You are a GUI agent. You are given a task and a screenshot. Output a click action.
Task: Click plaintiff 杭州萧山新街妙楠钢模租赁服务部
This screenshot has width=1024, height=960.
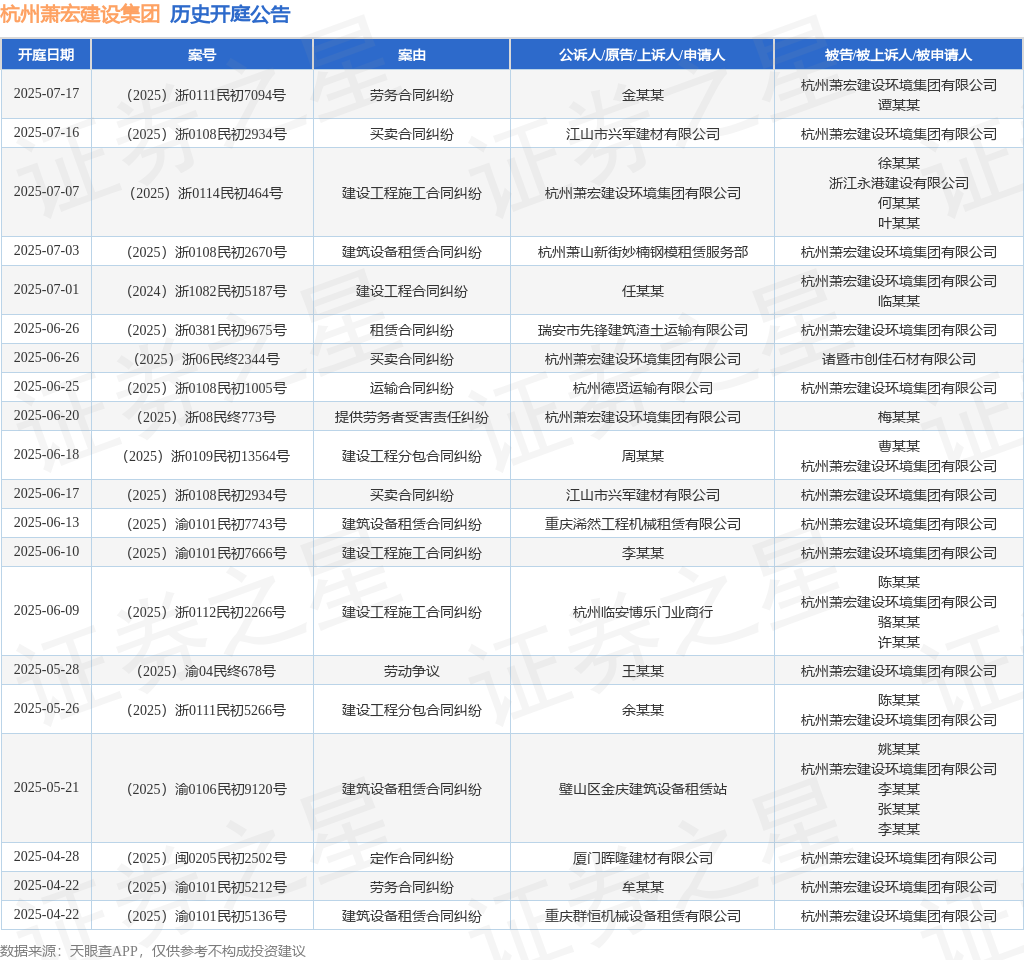(643, 252)
